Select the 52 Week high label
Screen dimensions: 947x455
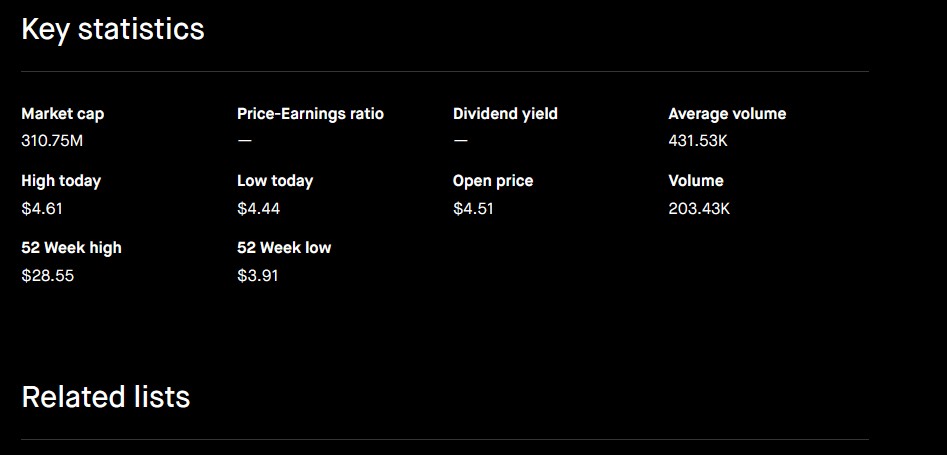coord(71,248)
